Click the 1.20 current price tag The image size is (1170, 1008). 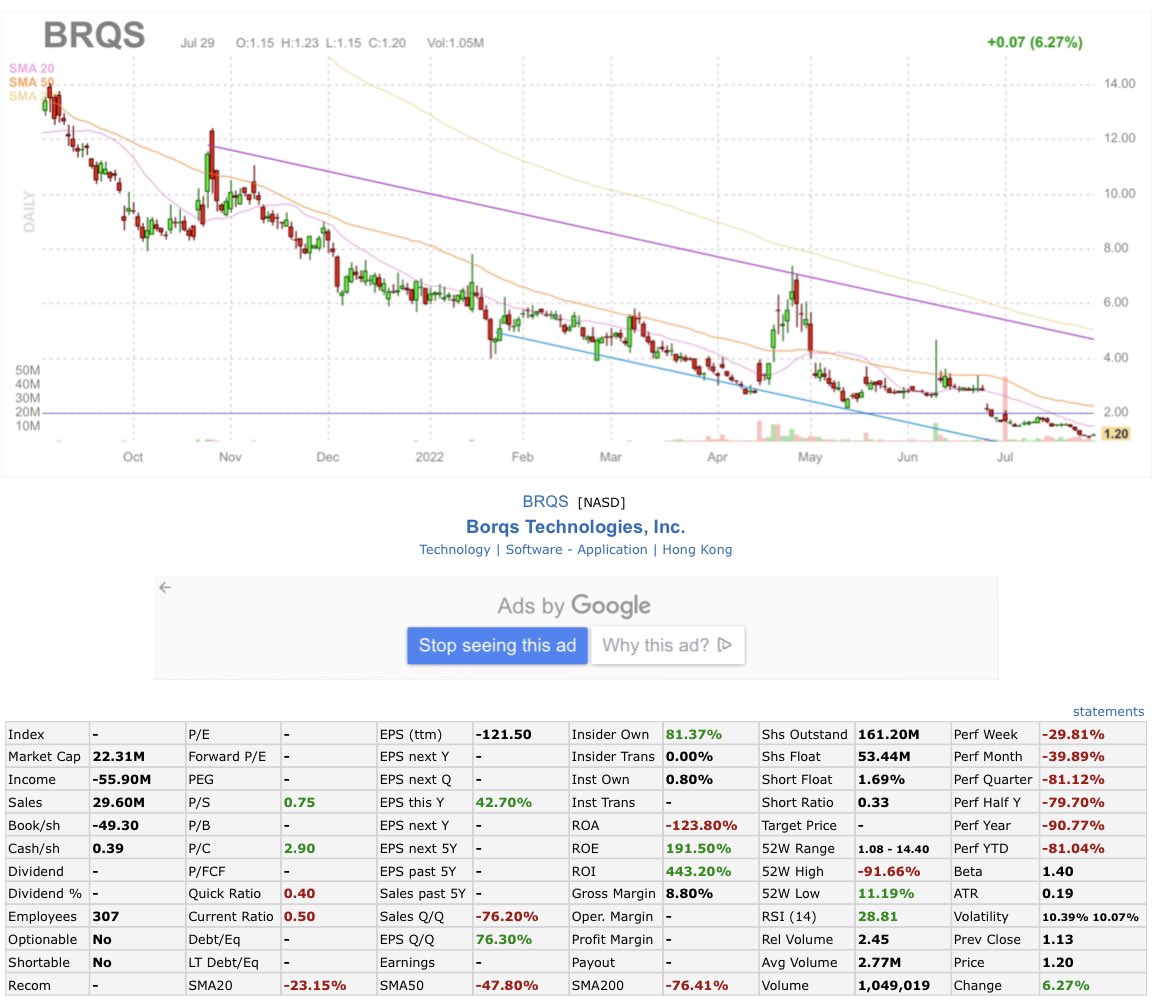pos(1116,434)
